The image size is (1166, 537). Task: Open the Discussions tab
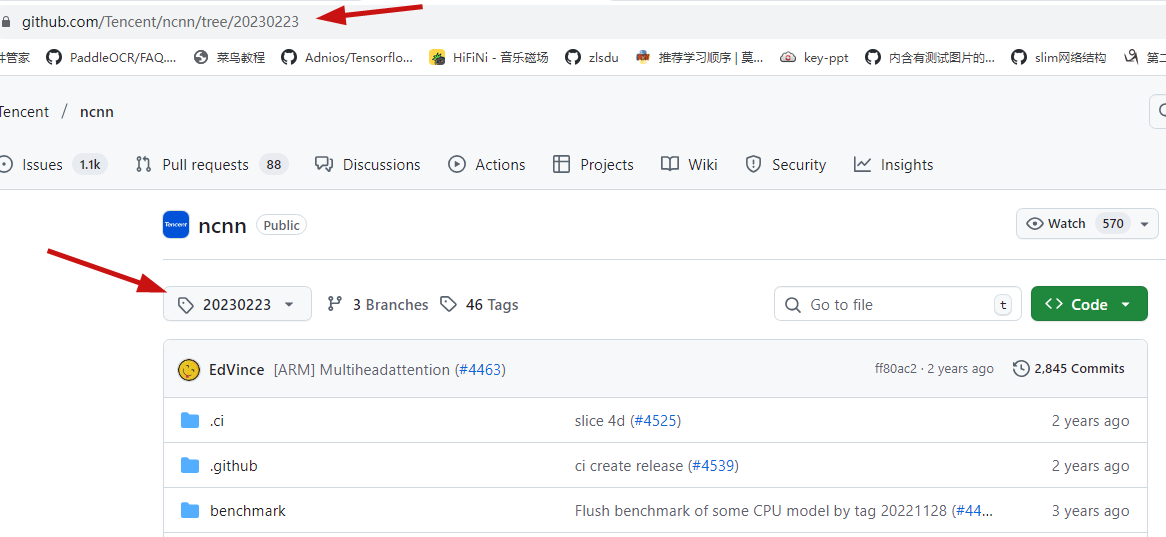367,164
